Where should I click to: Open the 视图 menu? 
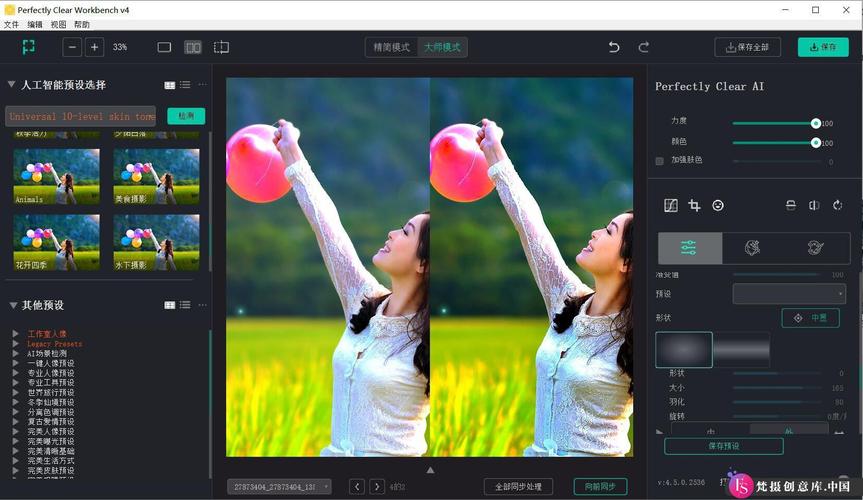coord(58,25)
